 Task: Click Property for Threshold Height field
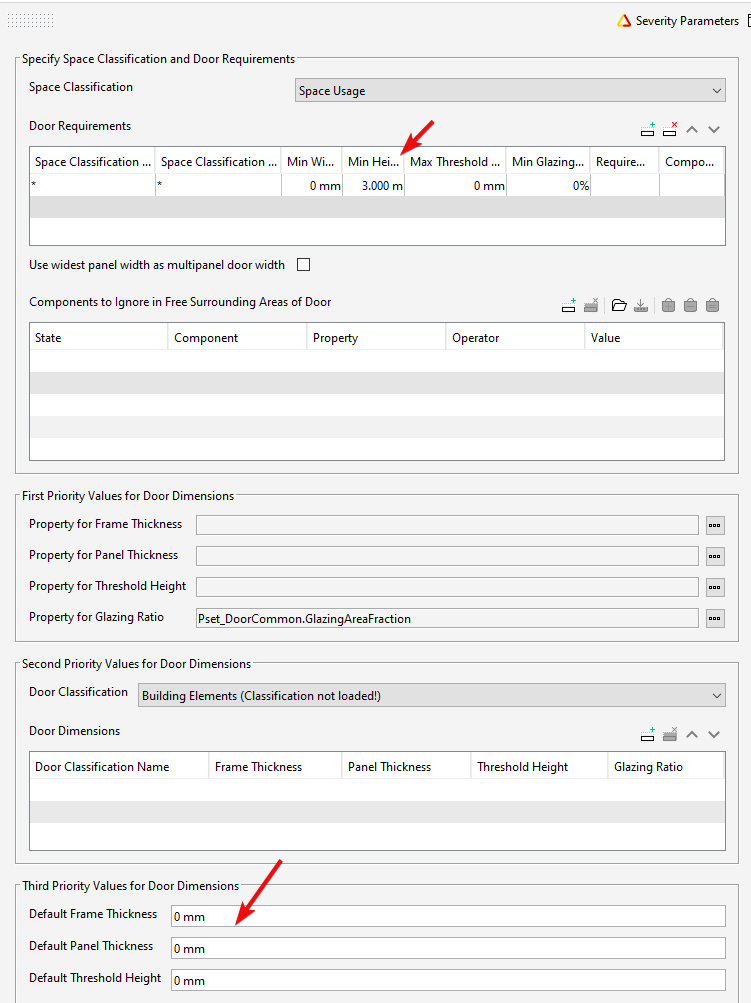tap(447, 587)
